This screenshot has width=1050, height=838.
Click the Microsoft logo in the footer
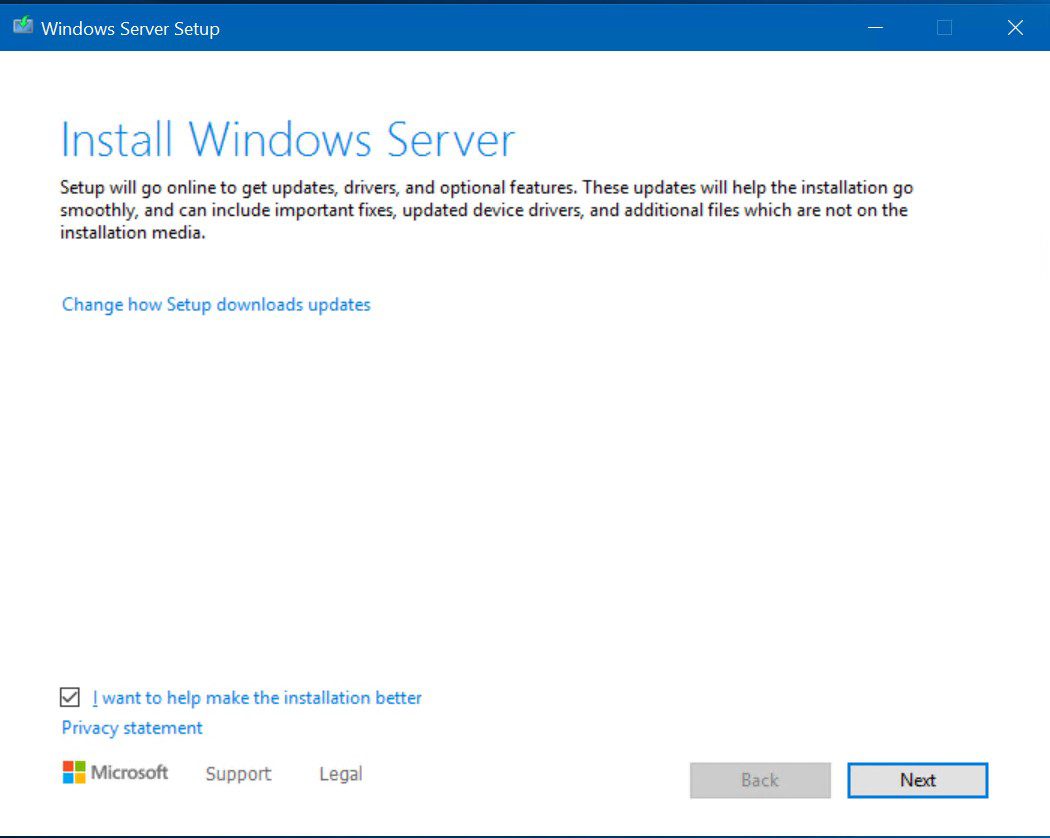point(115,772)
